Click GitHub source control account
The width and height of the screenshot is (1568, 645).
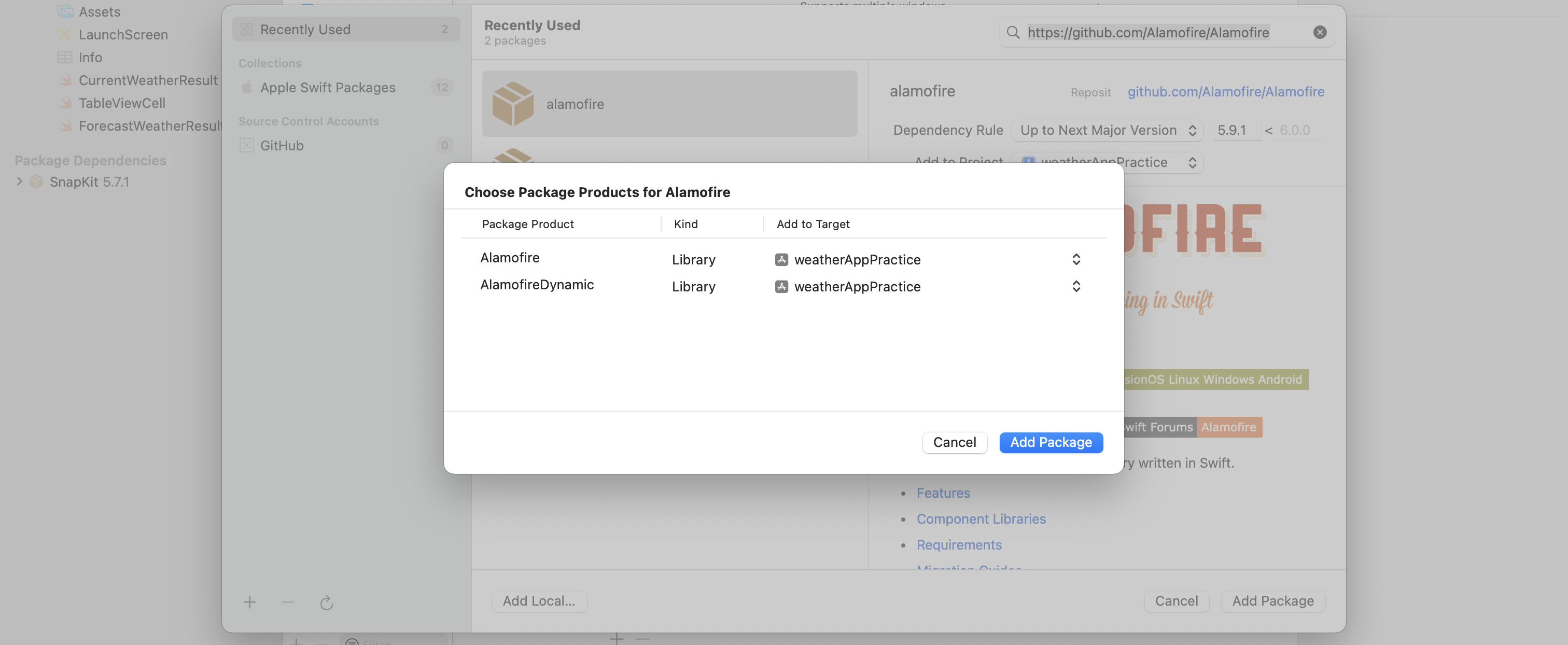(x=281, y=145)
